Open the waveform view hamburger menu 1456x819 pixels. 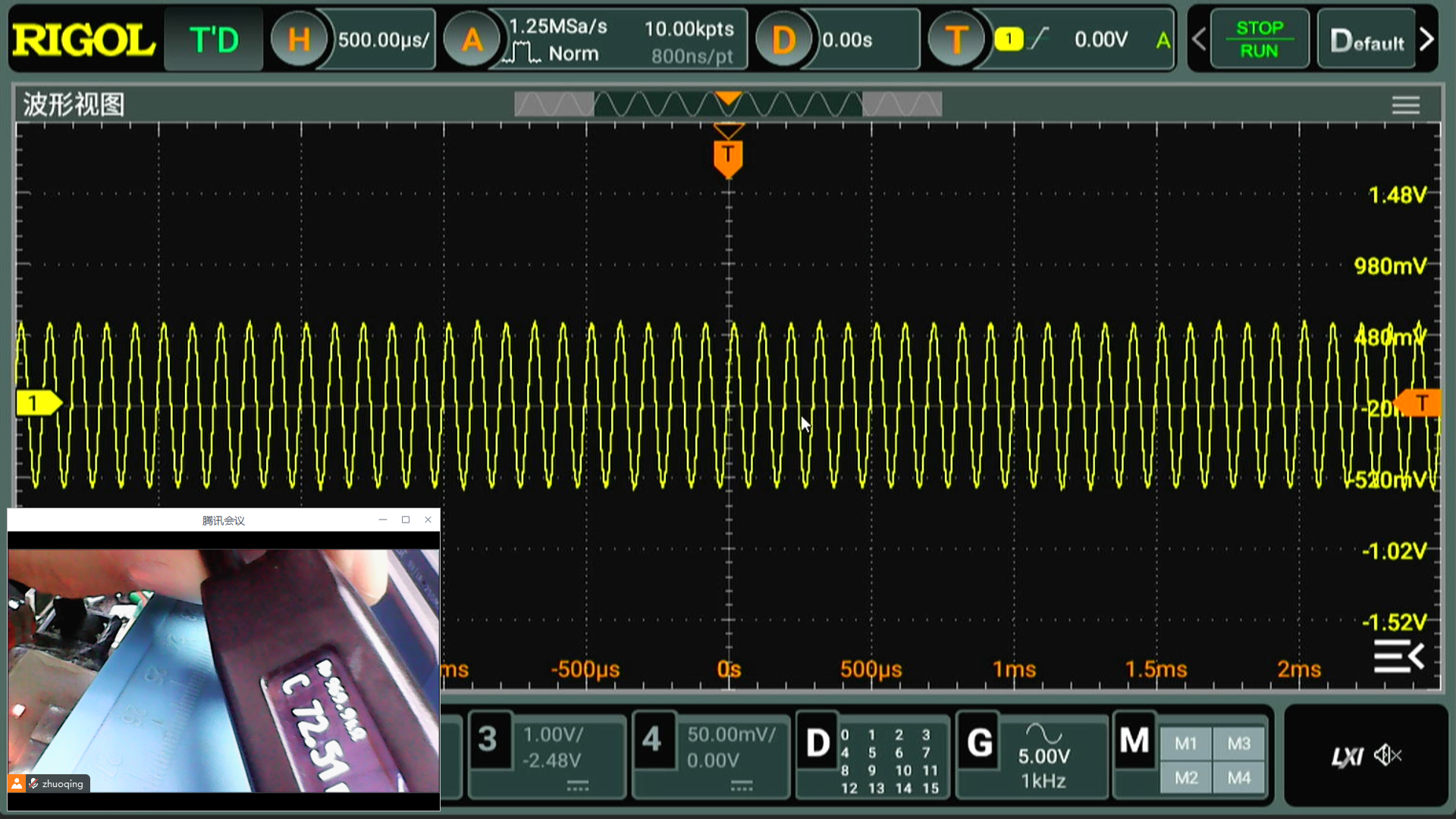[1405, 105]
